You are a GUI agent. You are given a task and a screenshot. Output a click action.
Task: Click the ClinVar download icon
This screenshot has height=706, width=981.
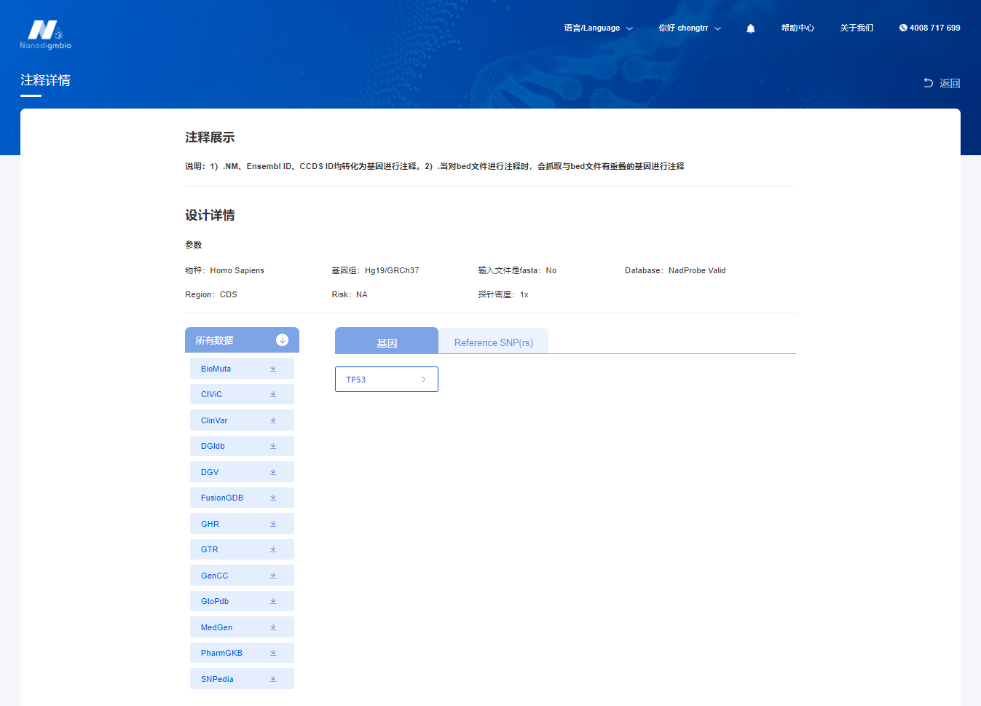[x=273, y=421]
